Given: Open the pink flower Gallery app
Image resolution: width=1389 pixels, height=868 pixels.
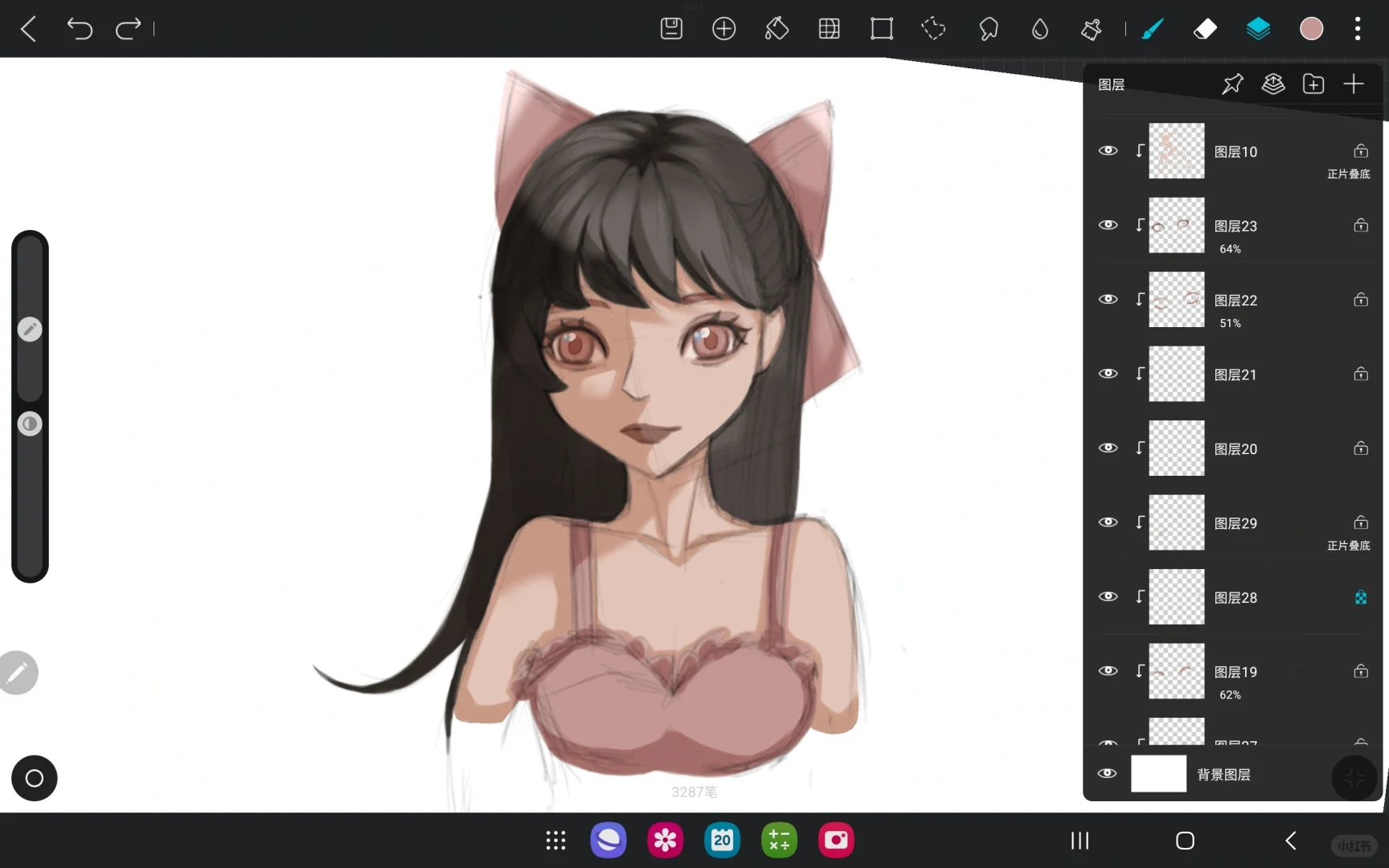Looking at the screenshot, I should pyautogui.click(x=666, y=841).
